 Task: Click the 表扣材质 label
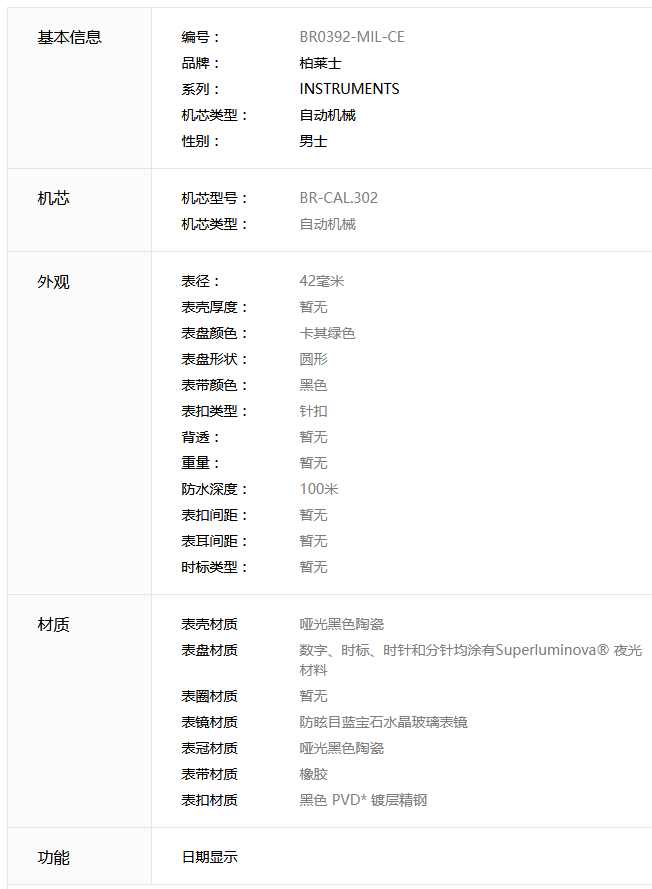pos(210,800)
